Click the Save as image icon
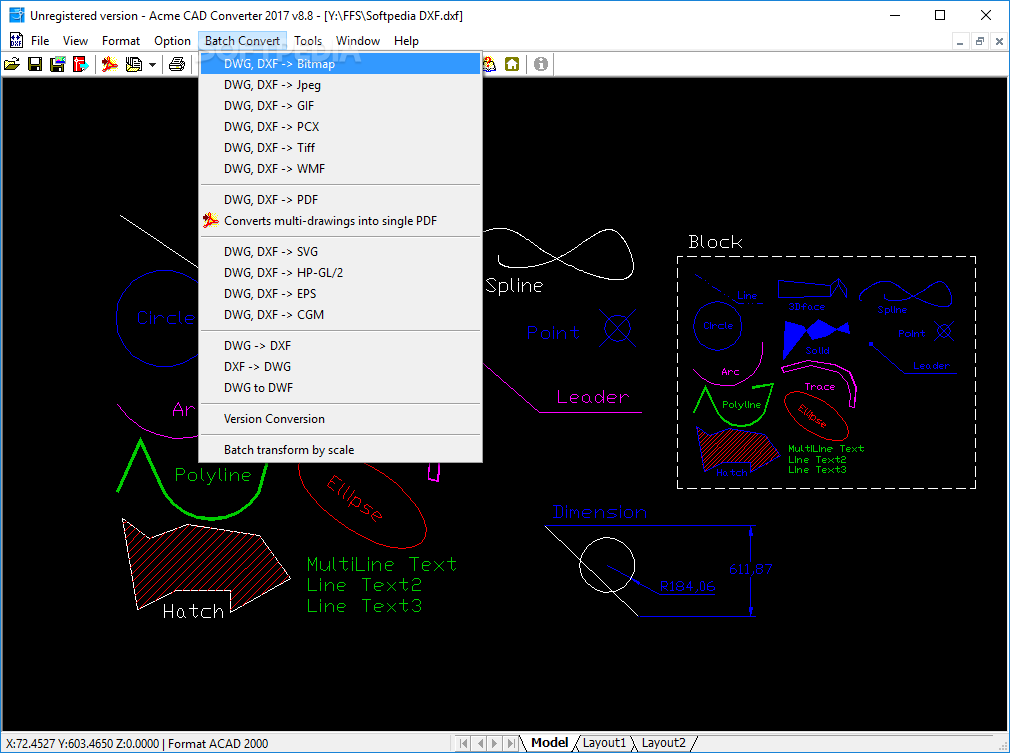 pos(57,64)
